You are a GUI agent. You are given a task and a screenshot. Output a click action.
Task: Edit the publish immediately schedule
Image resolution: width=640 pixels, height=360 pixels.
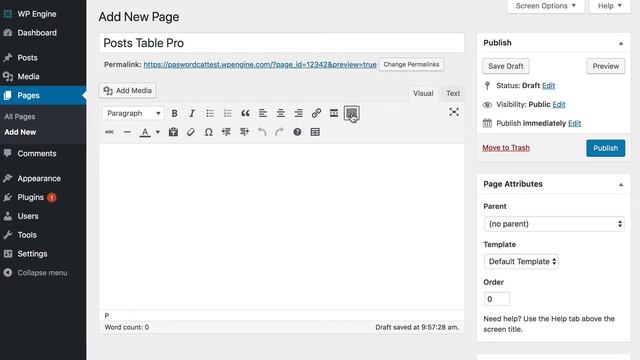tap(574, 123)
